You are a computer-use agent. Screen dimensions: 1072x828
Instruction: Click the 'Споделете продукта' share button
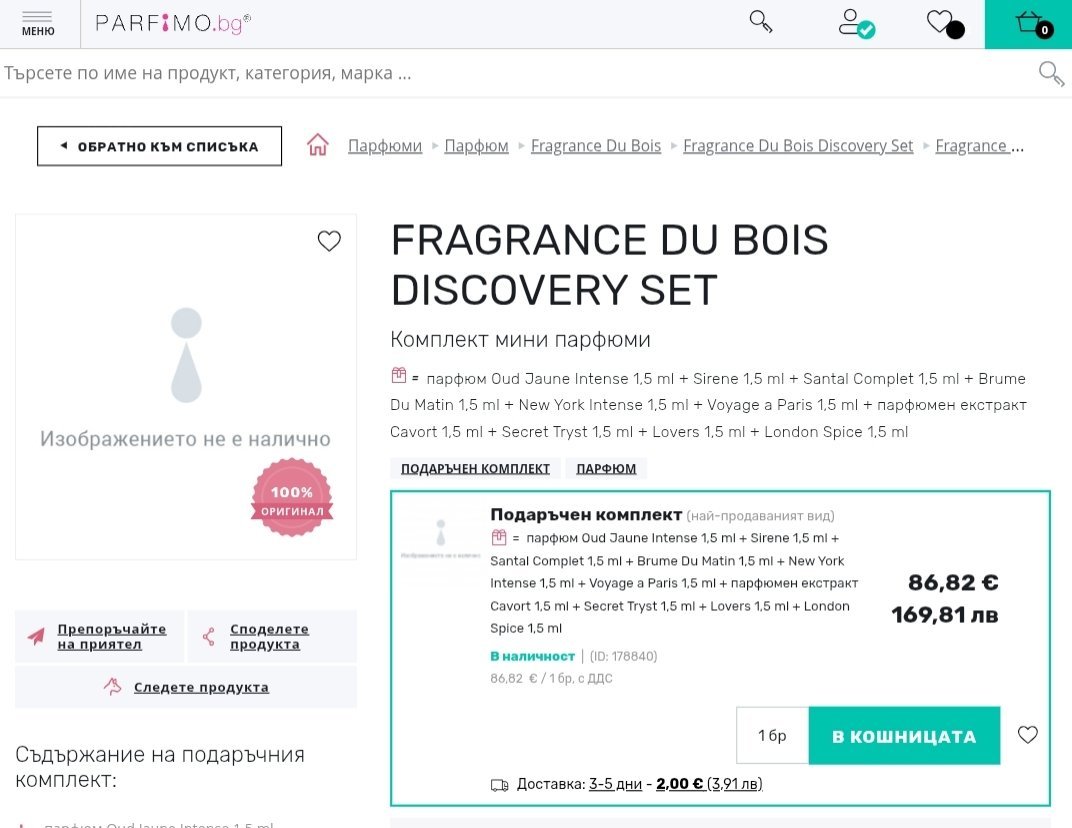(x=271, y=637)
